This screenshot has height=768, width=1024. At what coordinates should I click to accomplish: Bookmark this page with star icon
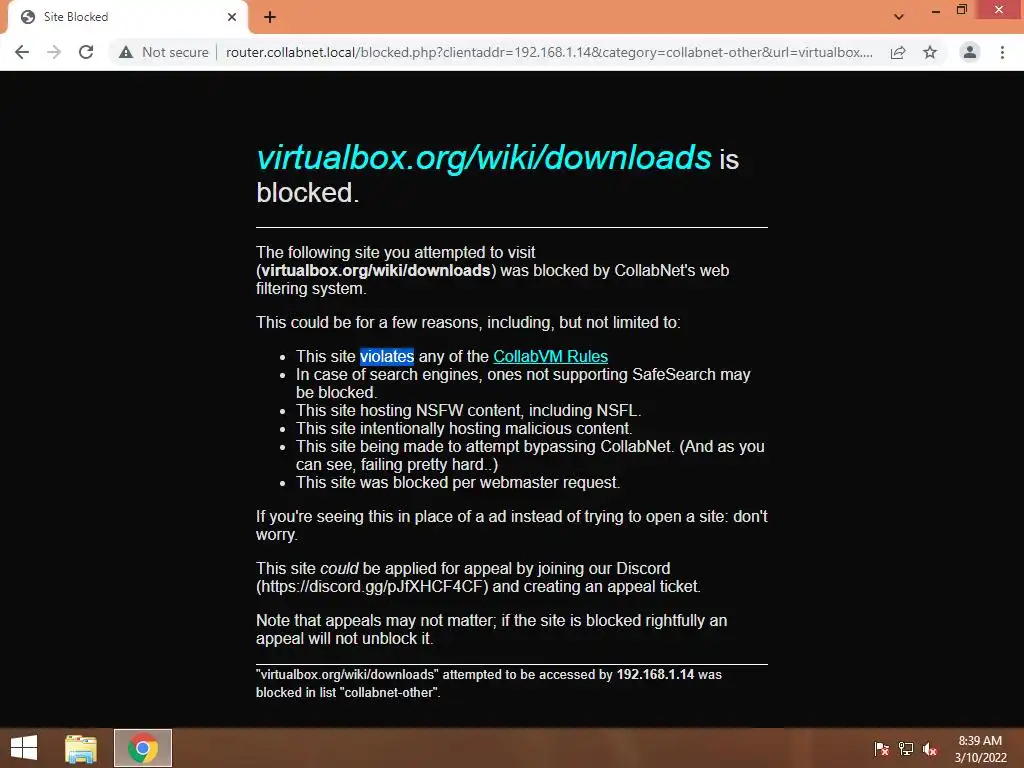930,52
